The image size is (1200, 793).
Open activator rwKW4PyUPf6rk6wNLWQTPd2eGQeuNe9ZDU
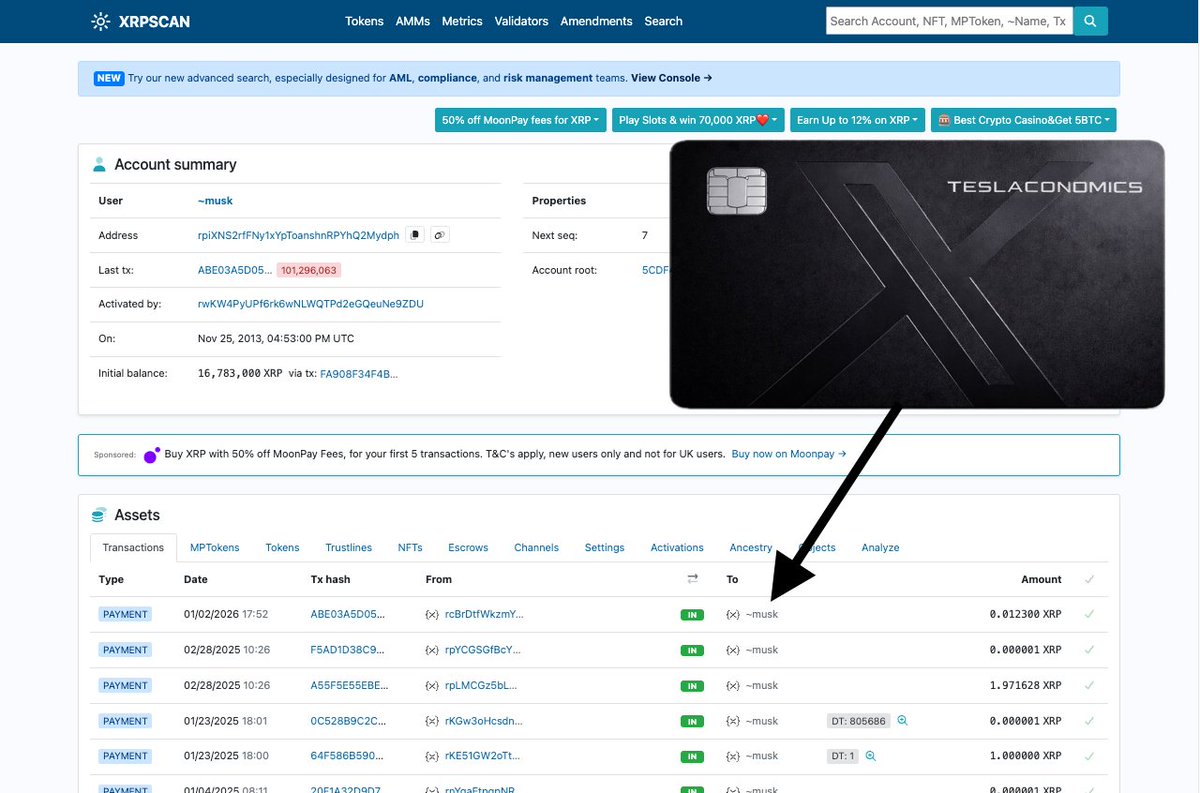click(x=311, y=304)
